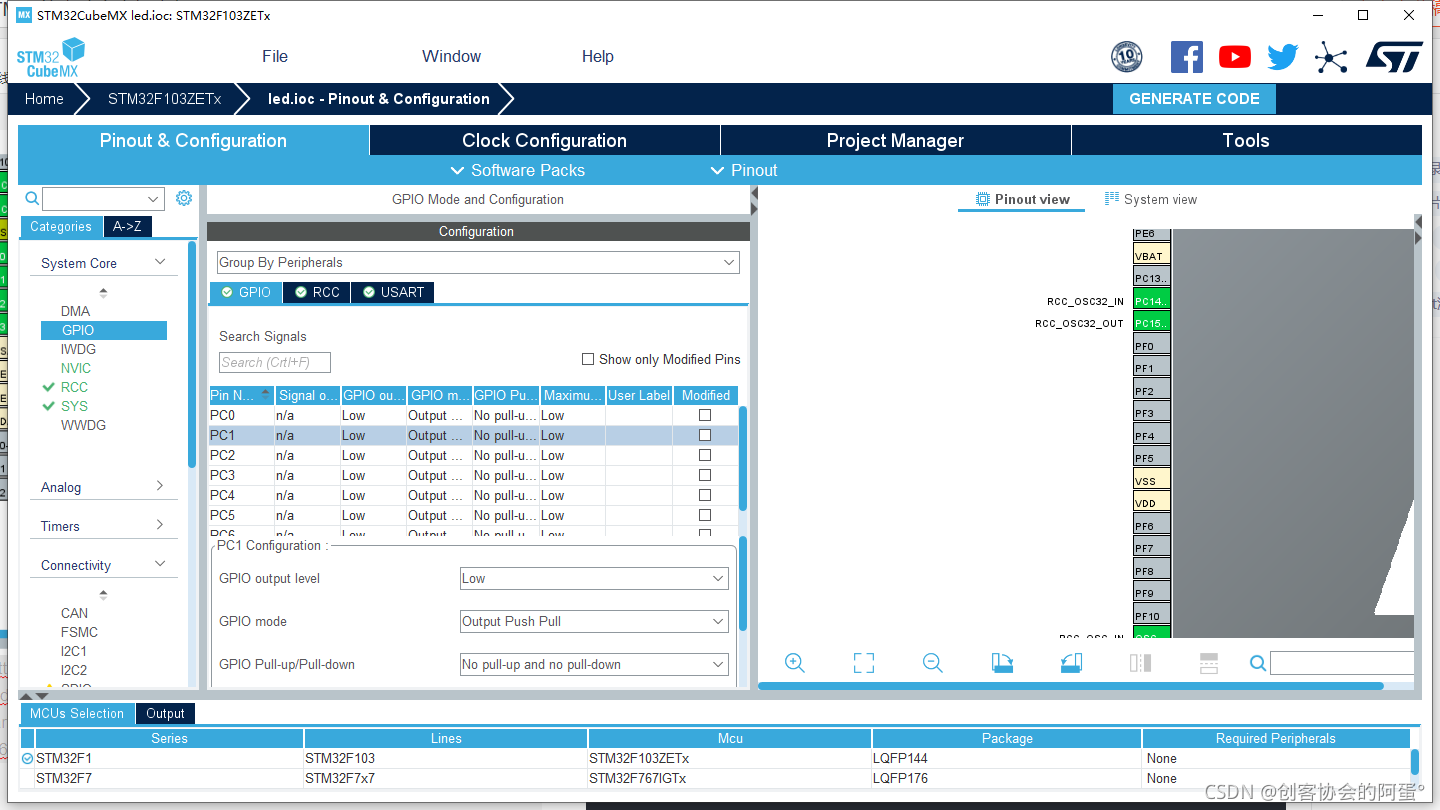Open the Help menu
This screenshot has height=810, width=1440.
597,57
